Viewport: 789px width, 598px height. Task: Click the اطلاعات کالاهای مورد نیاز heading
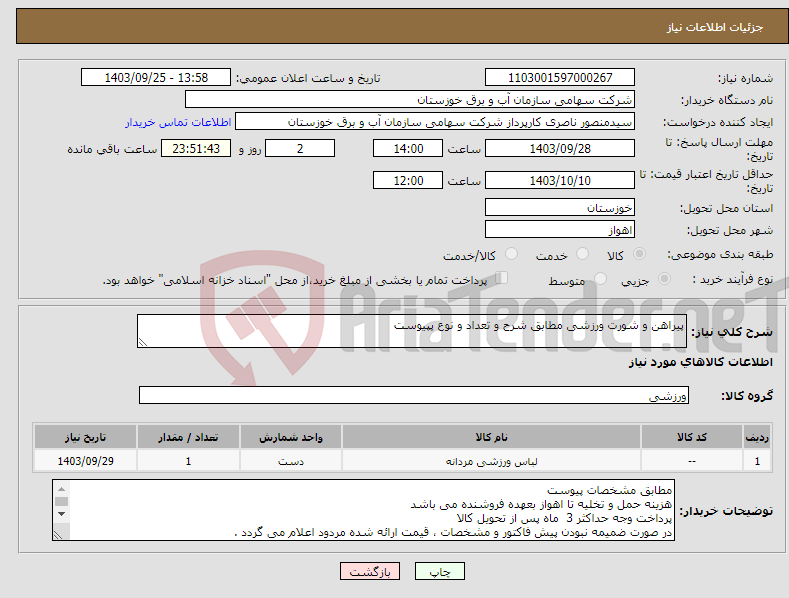pyautogui.click(x=700, y=362)
